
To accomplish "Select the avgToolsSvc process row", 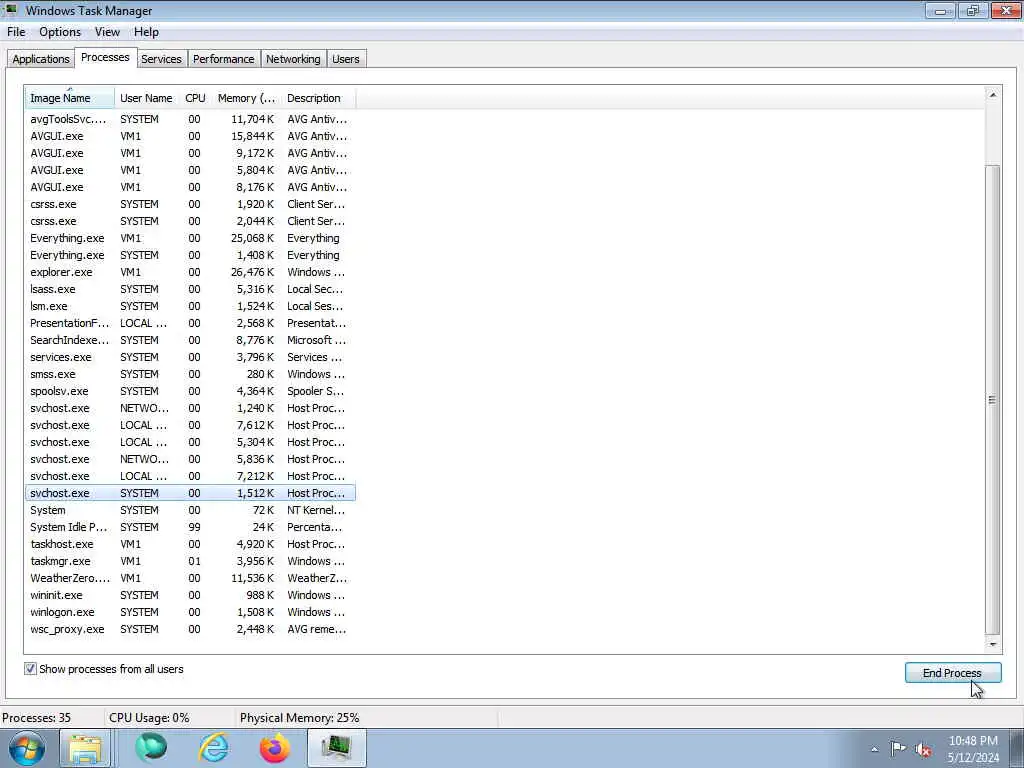I will pyautogui.click(x=190, y=119).
